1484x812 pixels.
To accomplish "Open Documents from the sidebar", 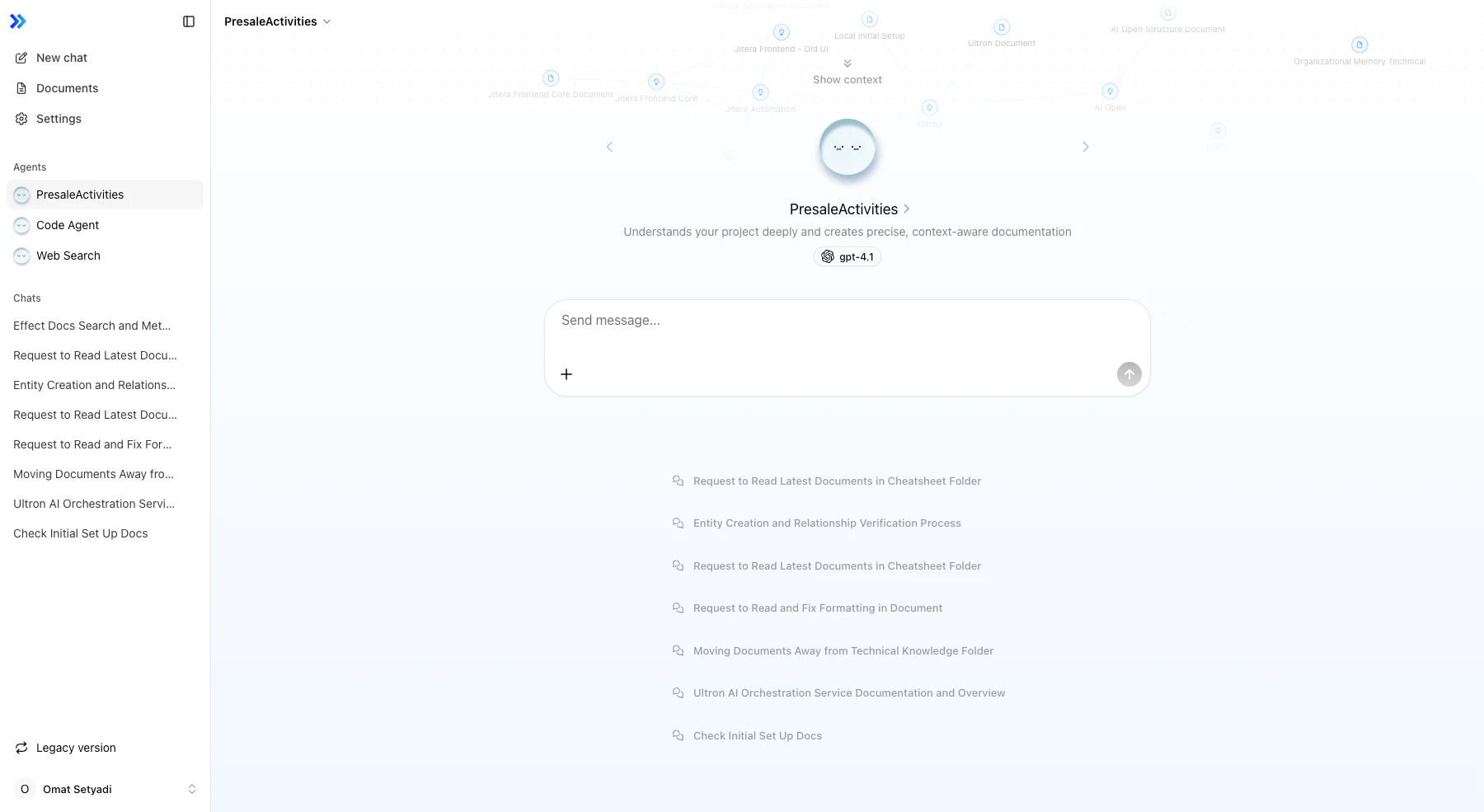I will 105,88.
